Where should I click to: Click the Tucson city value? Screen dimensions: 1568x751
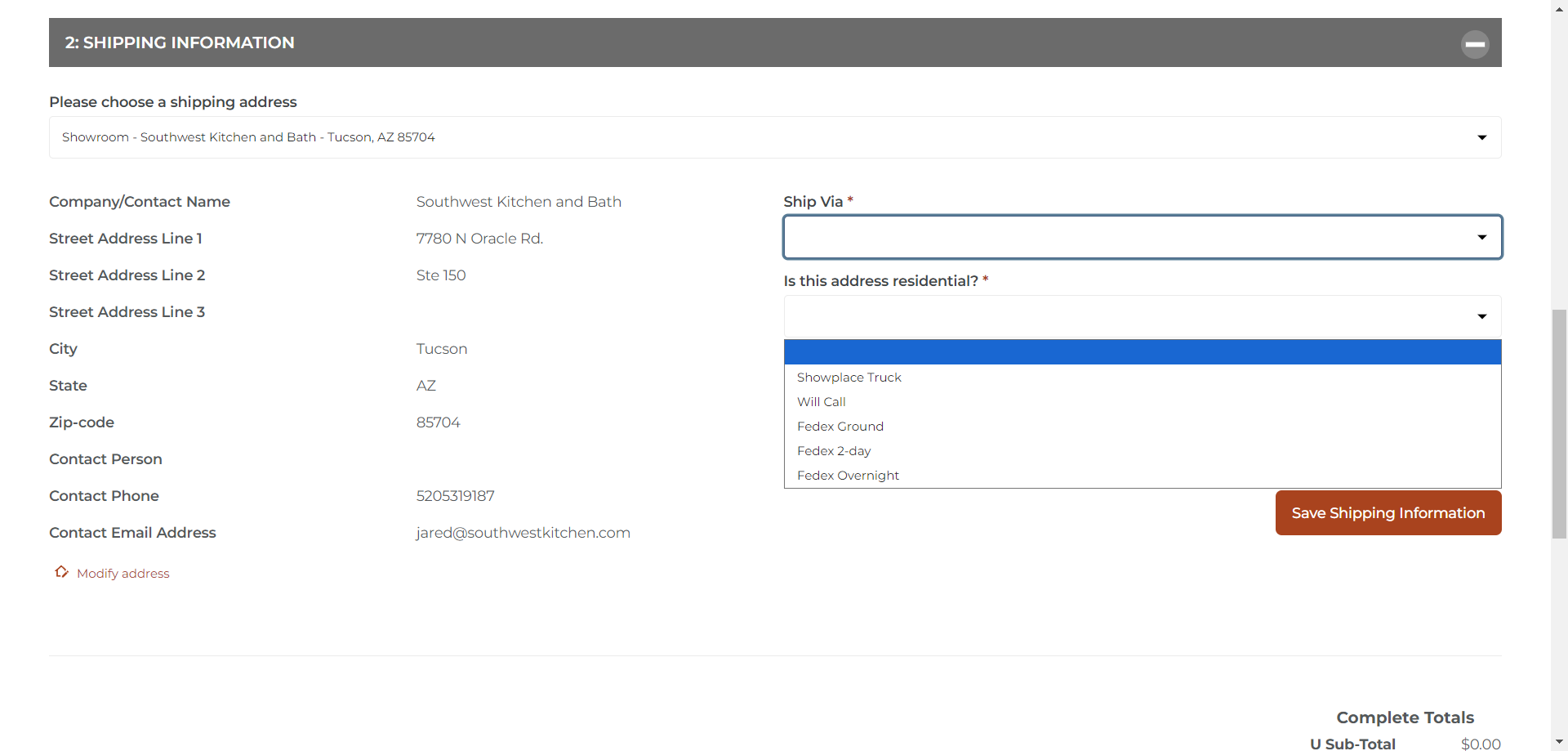[442, 349]
